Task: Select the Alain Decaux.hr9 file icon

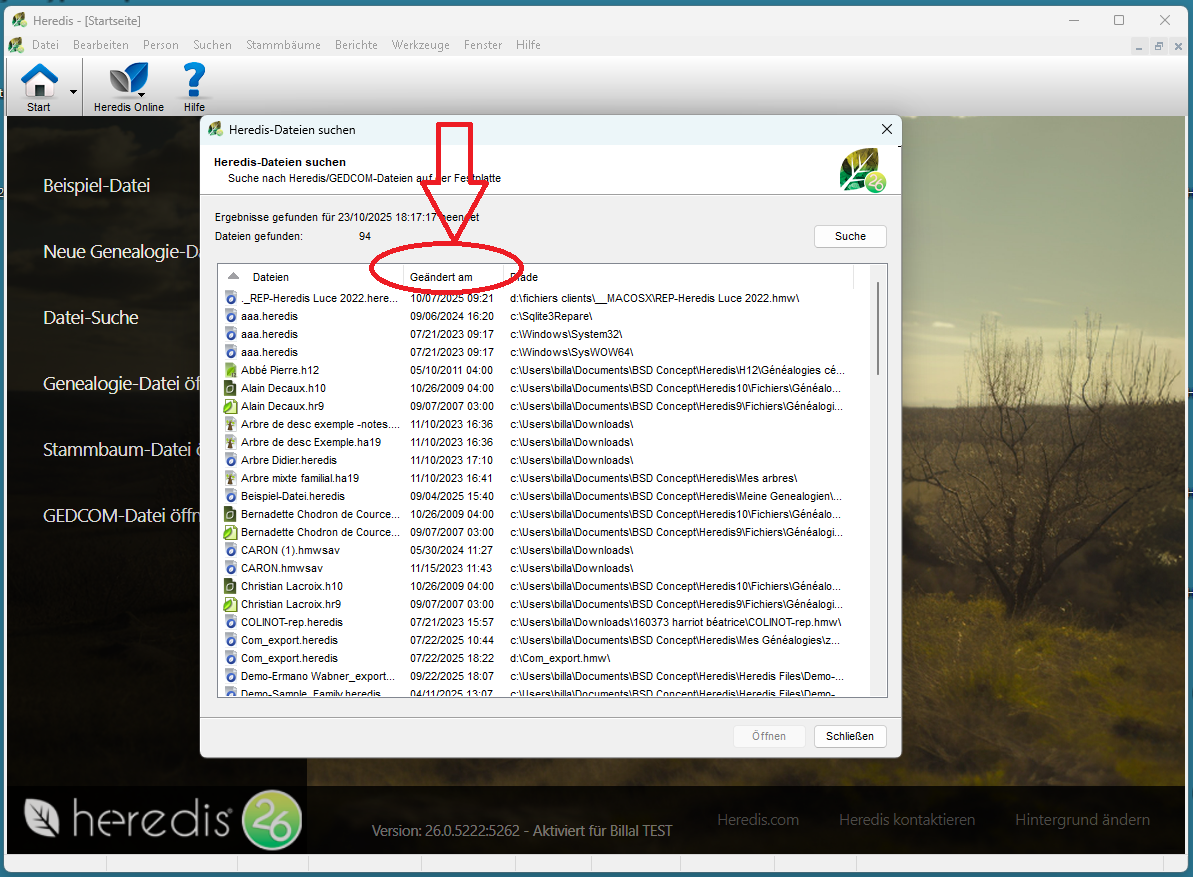Action: tap(230, 406)
